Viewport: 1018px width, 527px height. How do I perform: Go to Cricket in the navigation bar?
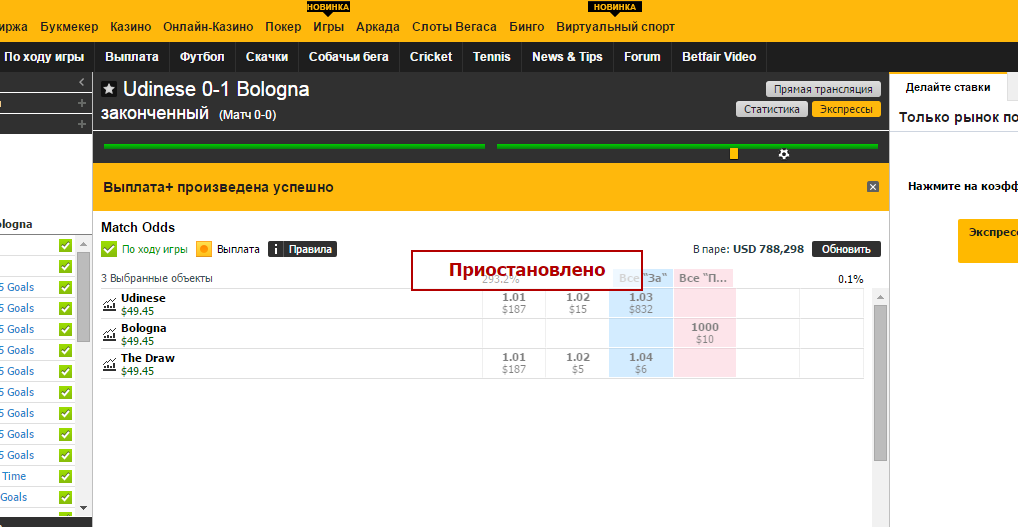[x=430, y=57]
